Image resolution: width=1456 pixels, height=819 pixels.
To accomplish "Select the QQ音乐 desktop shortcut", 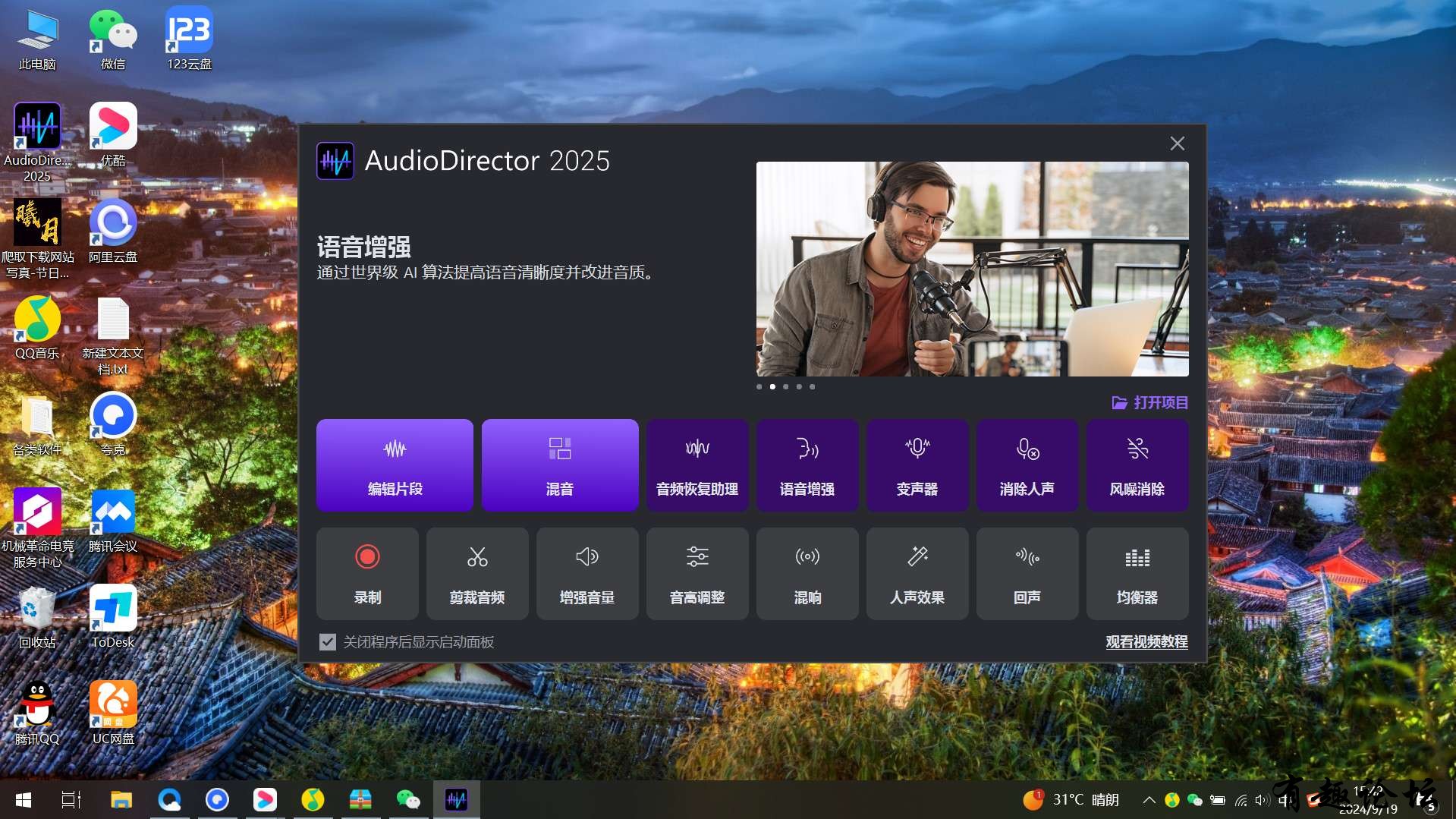I will coord(37,328).
